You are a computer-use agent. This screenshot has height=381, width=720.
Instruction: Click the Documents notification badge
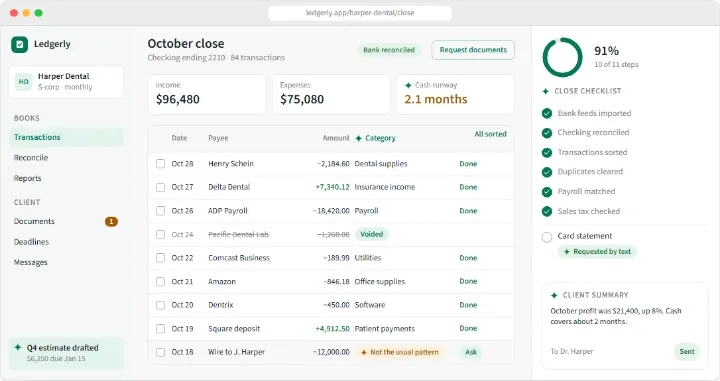(x=111, y=222)
